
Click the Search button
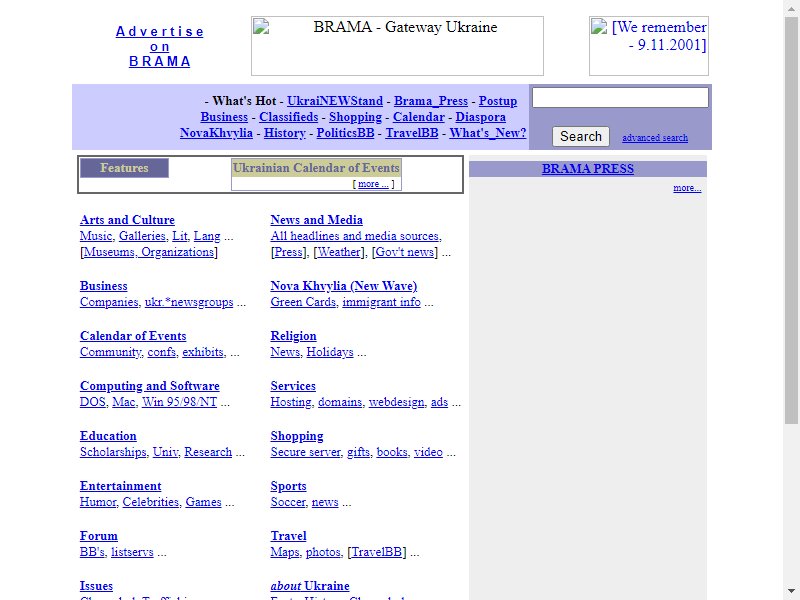[581, 137]
